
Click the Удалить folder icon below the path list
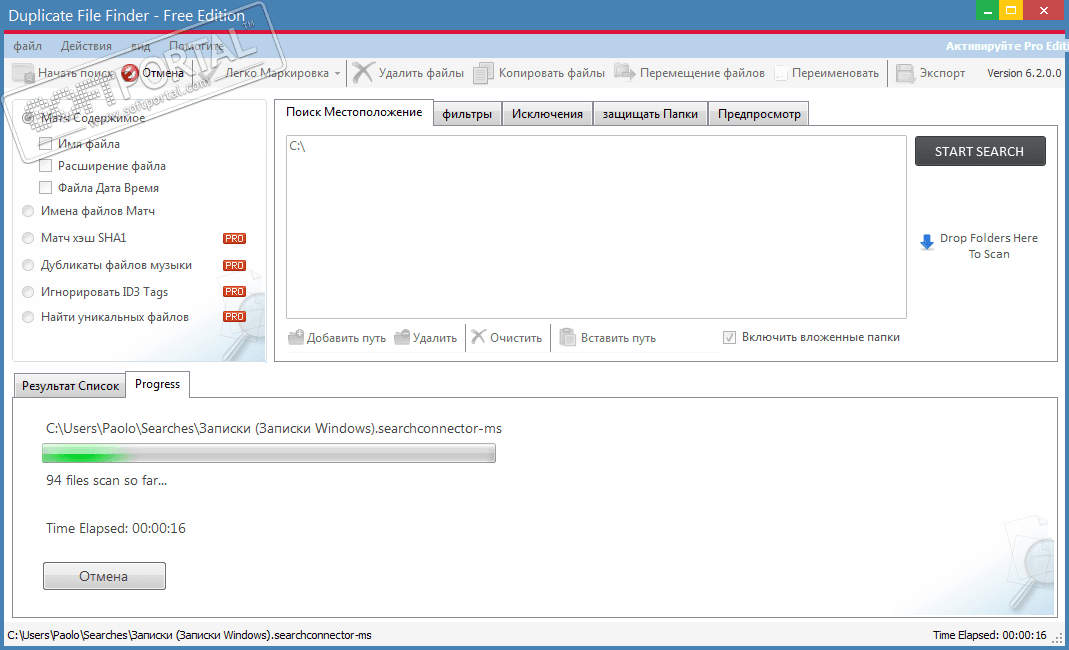(402, 337)
